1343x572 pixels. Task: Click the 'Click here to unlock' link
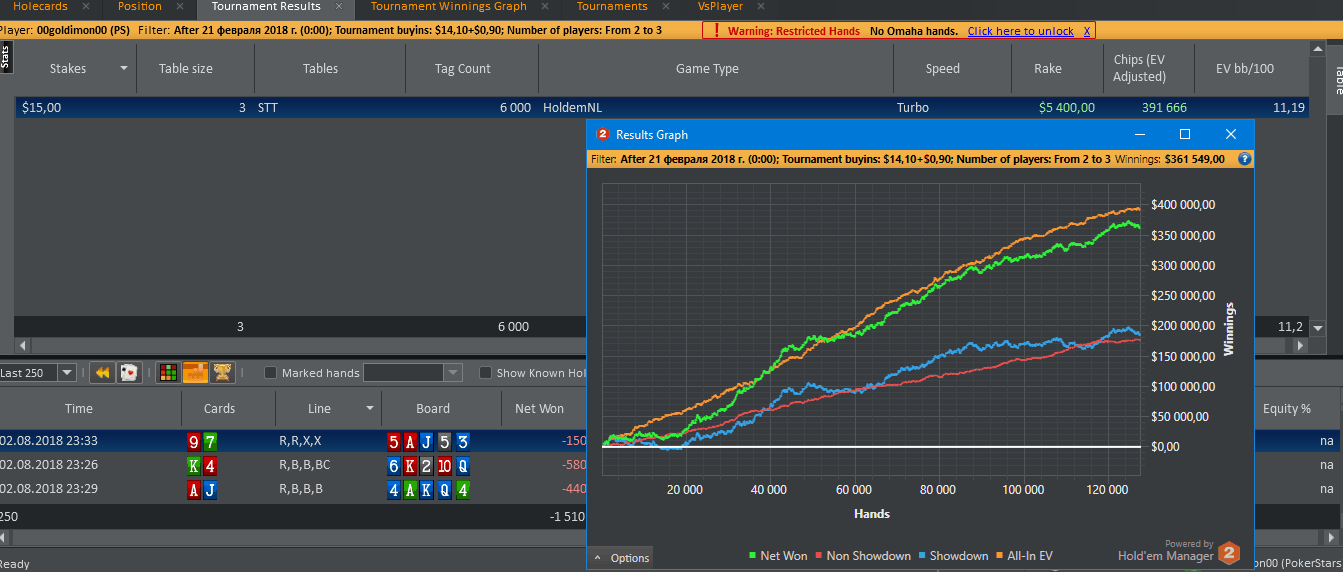pyautogui.click(x=1020, y=31)
